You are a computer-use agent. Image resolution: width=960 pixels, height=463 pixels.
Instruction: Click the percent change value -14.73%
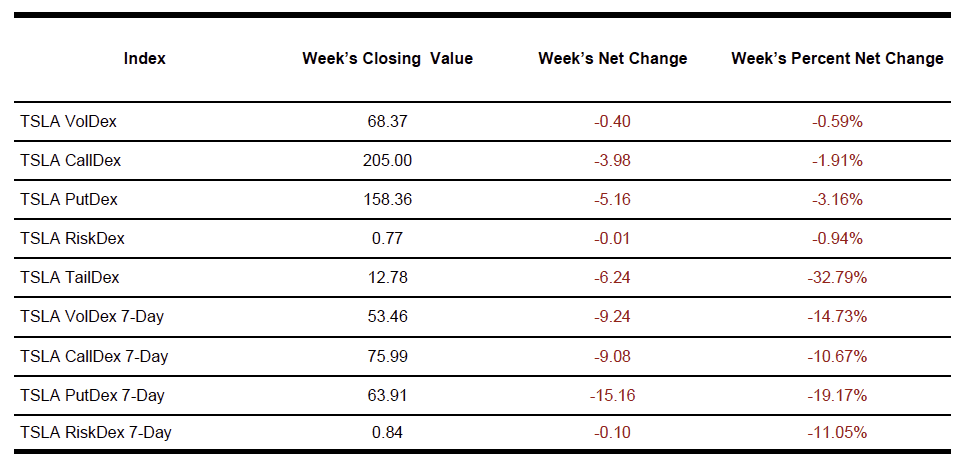click(837, 317)
